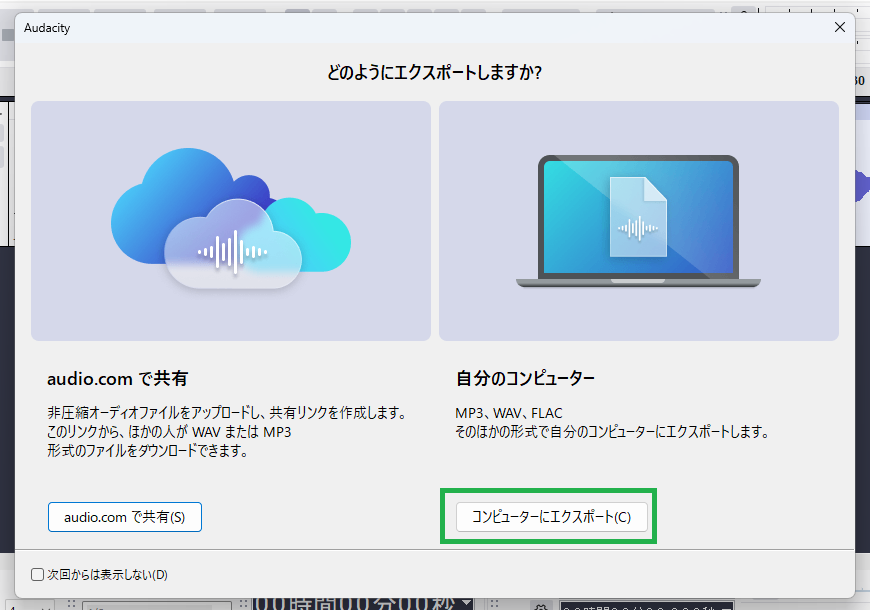Click the gear icon in the bottom toolbar
Viewport: 870px width, 610px height.
point(541,605)
